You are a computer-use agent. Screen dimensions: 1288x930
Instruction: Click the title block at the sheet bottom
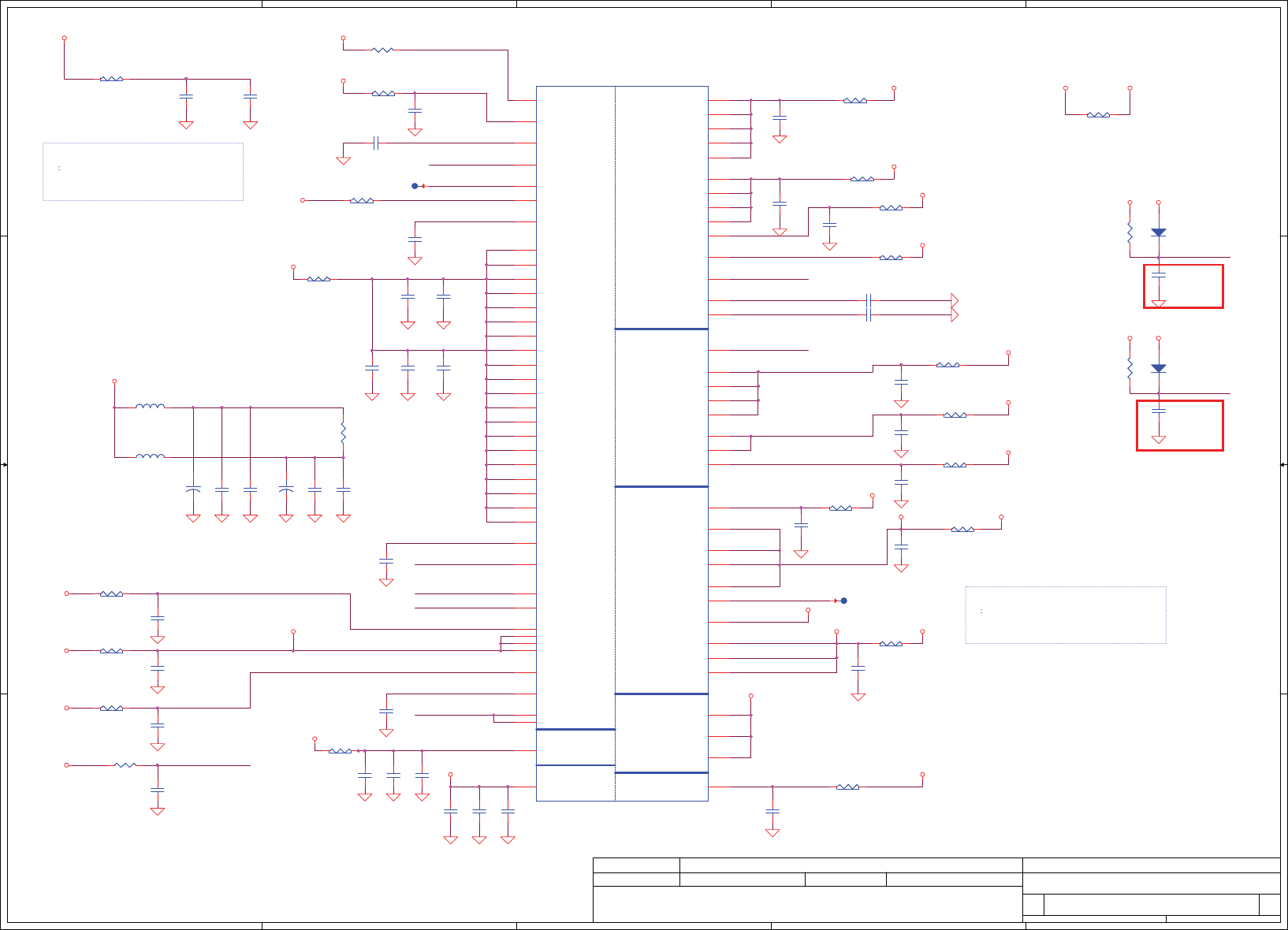[x=936, y=890]
